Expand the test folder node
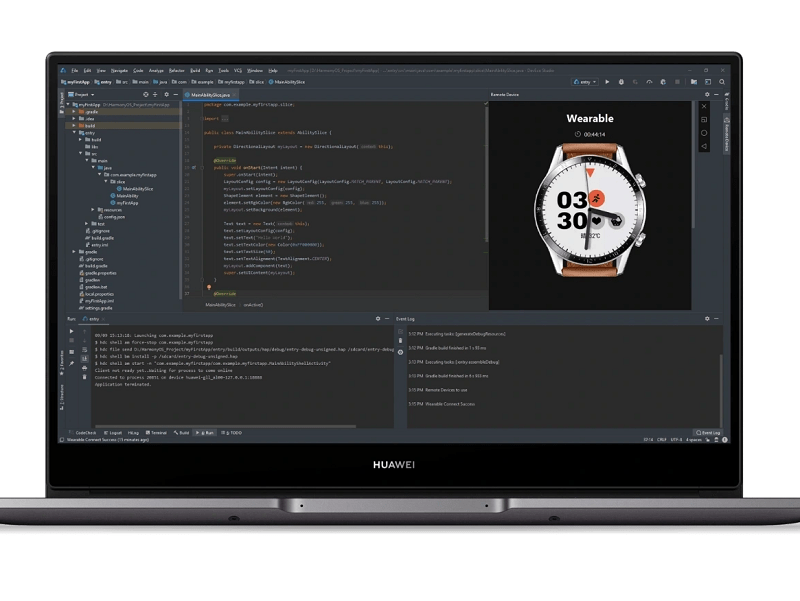This screenshot has width=800, height=601. [87, 223]
